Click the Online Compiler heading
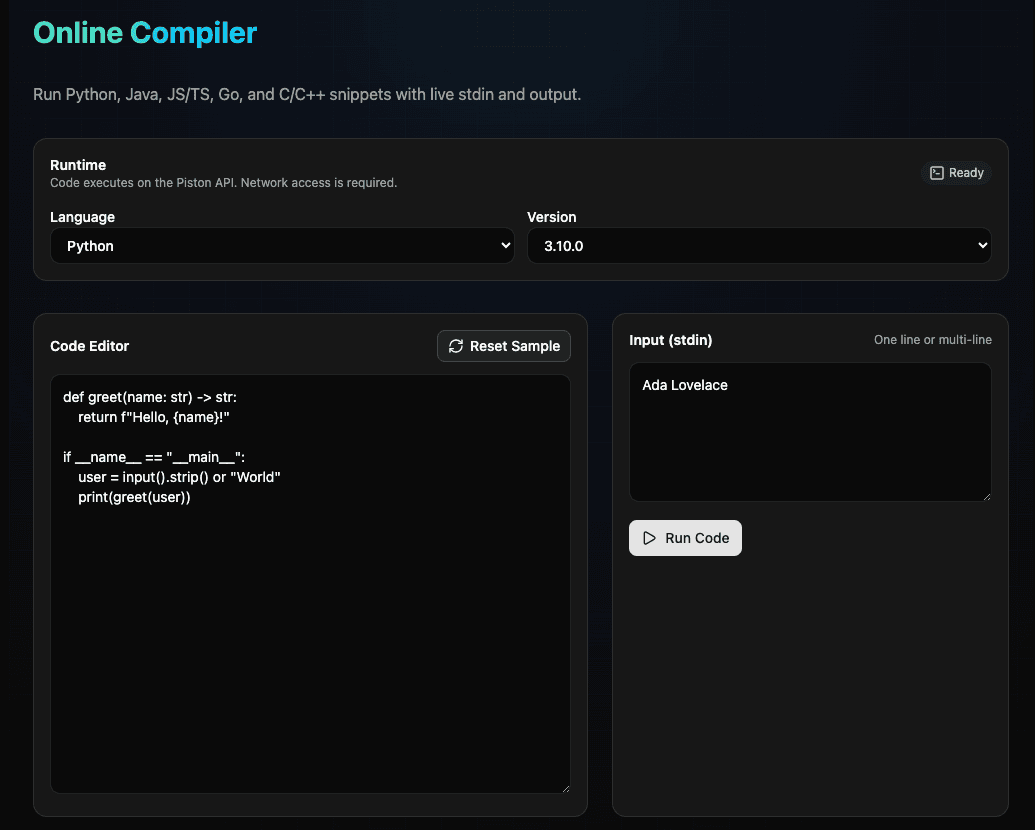Viewport: 1035px width, 830px height. pos(145,32)
